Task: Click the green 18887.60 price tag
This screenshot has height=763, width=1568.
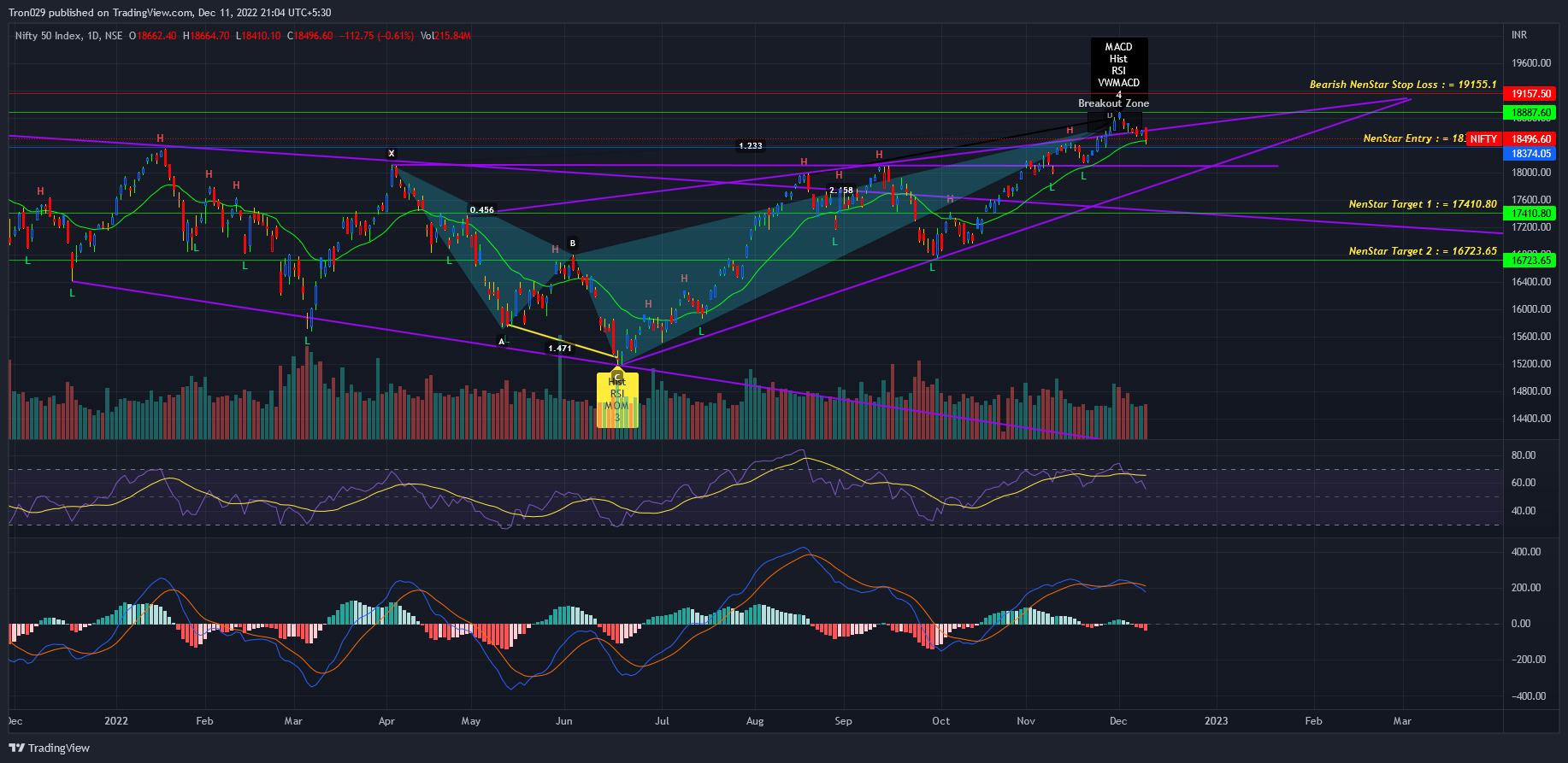Action: (x=1530, y=113)
